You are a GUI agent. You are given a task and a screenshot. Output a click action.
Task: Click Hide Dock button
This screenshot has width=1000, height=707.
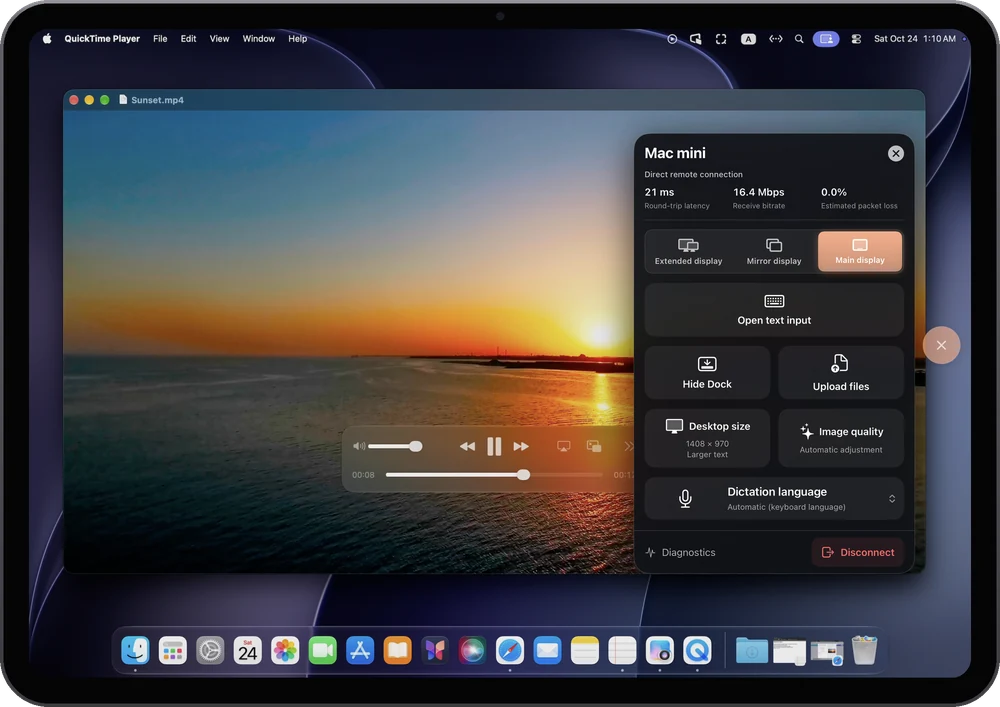pyautogui.click(x=707, y=373)
